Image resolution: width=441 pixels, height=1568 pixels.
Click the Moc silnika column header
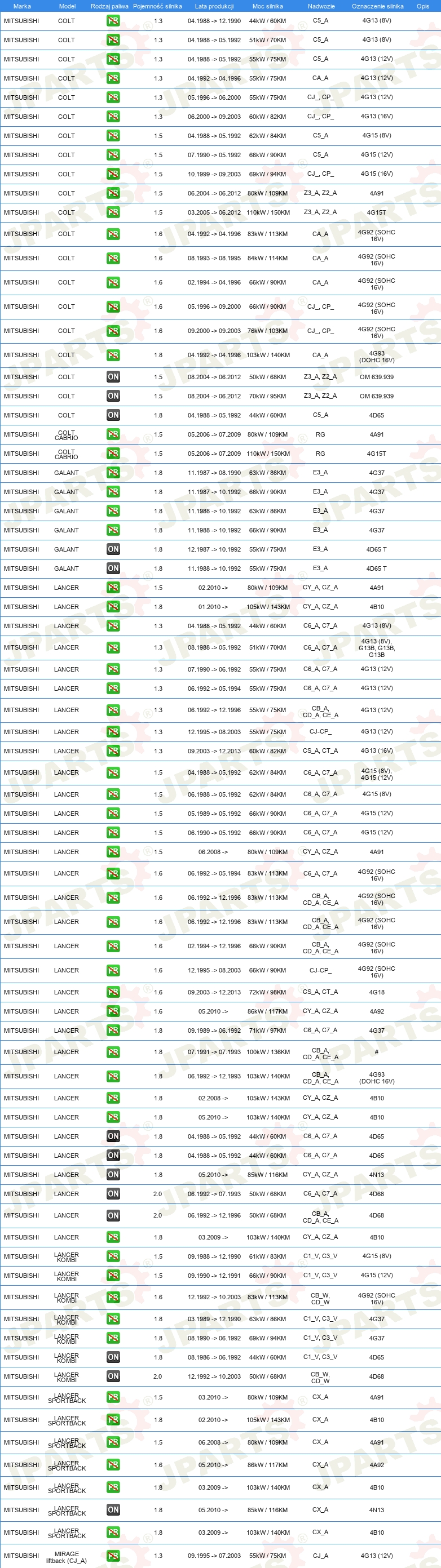pyautogui.click(x=267, y=6)
